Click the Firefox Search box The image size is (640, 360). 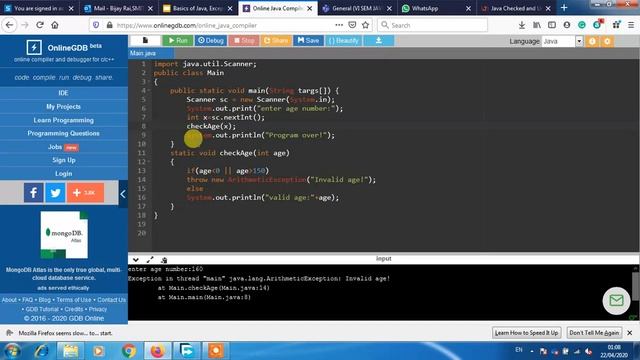[x=433, y=25]
